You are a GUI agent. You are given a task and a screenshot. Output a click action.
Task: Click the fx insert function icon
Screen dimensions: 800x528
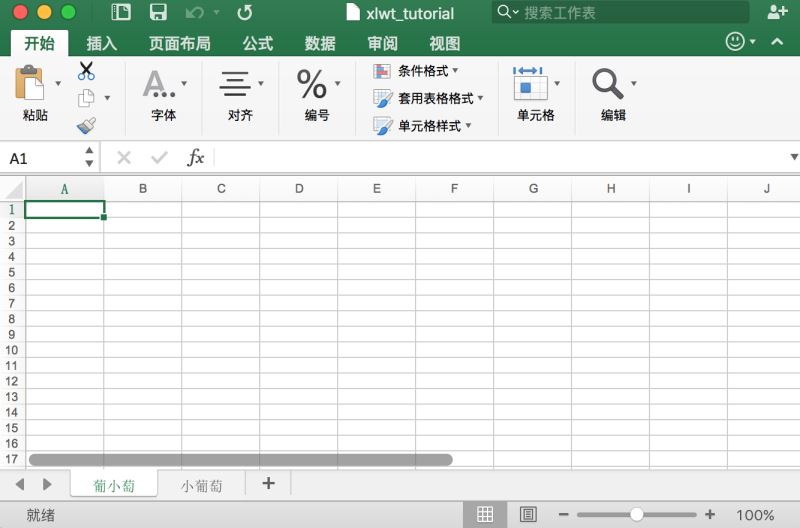coord(196,157)
